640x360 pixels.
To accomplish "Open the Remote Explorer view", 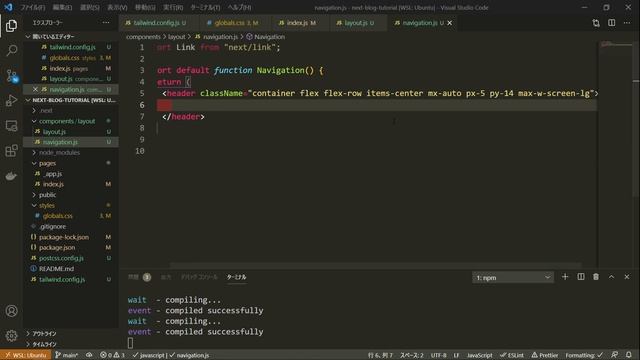I will click(x=11, y=126).
